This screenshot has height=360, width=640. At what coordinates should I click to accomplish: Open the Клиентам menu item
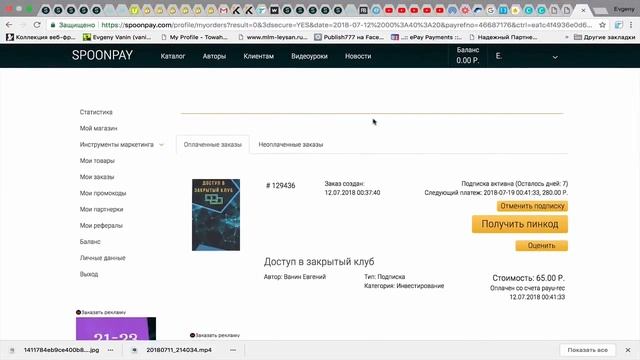pos(258,56)
